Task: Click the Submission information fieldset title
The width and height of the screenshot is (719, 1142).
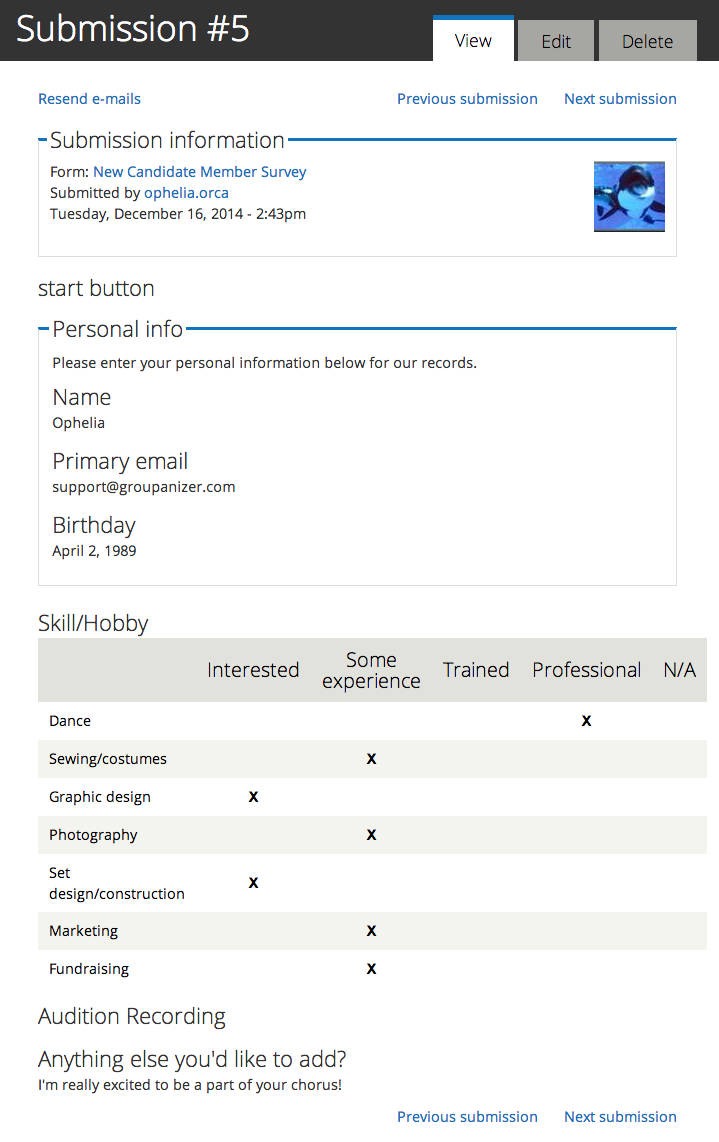Action: pyautogui.click(x=167, y=140)
